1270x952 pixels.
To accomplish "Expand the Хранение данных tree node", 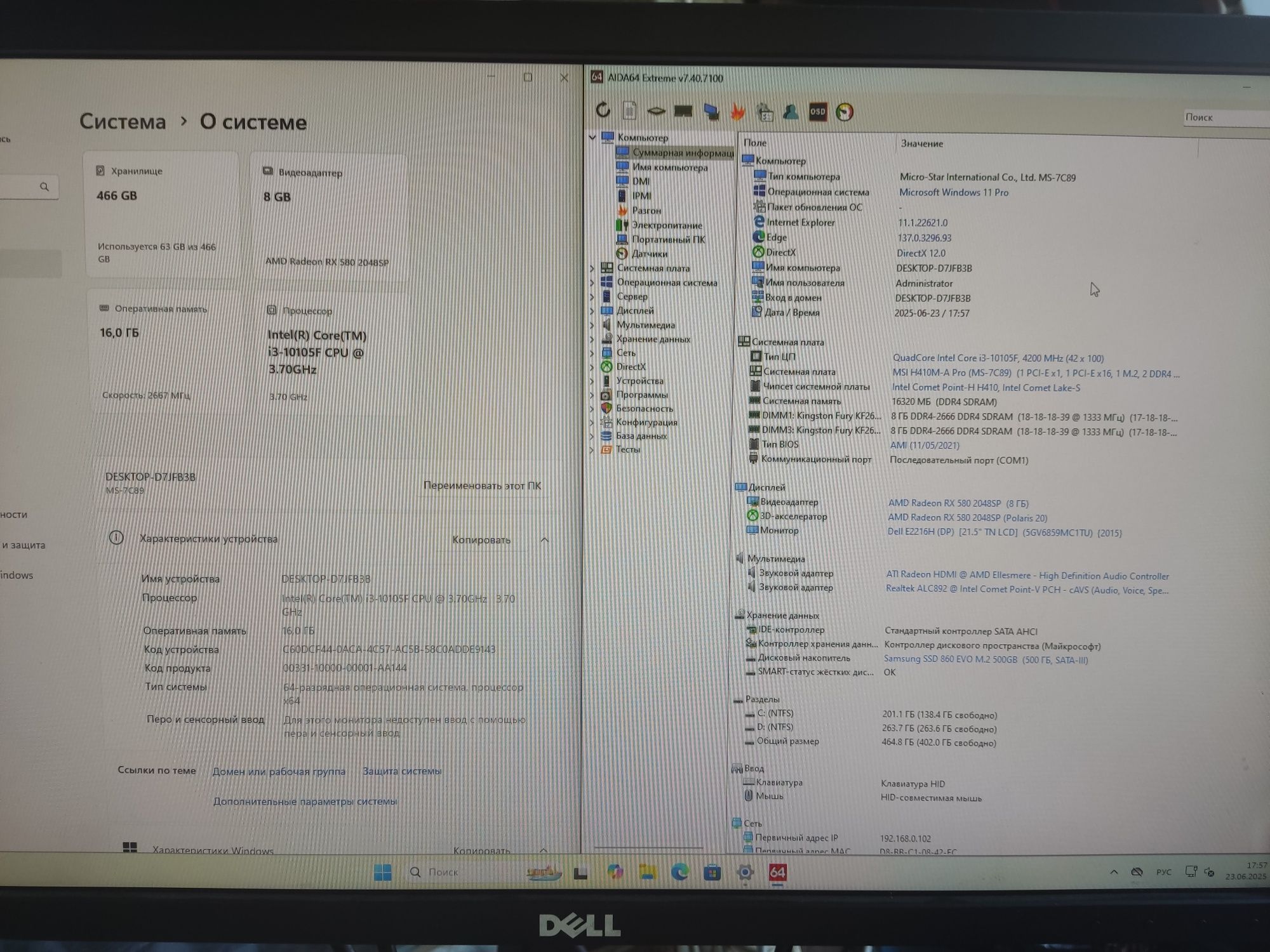I will [592, 339].
